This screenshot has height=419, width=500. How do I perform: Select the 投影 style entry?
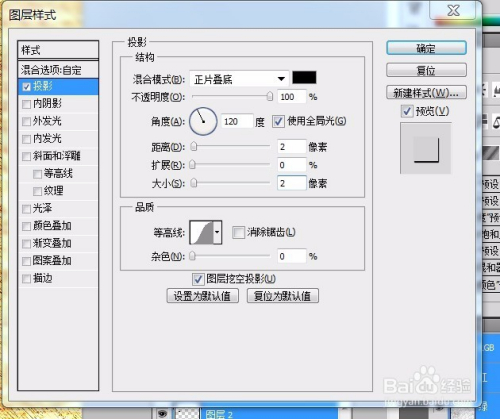(58, 87)
